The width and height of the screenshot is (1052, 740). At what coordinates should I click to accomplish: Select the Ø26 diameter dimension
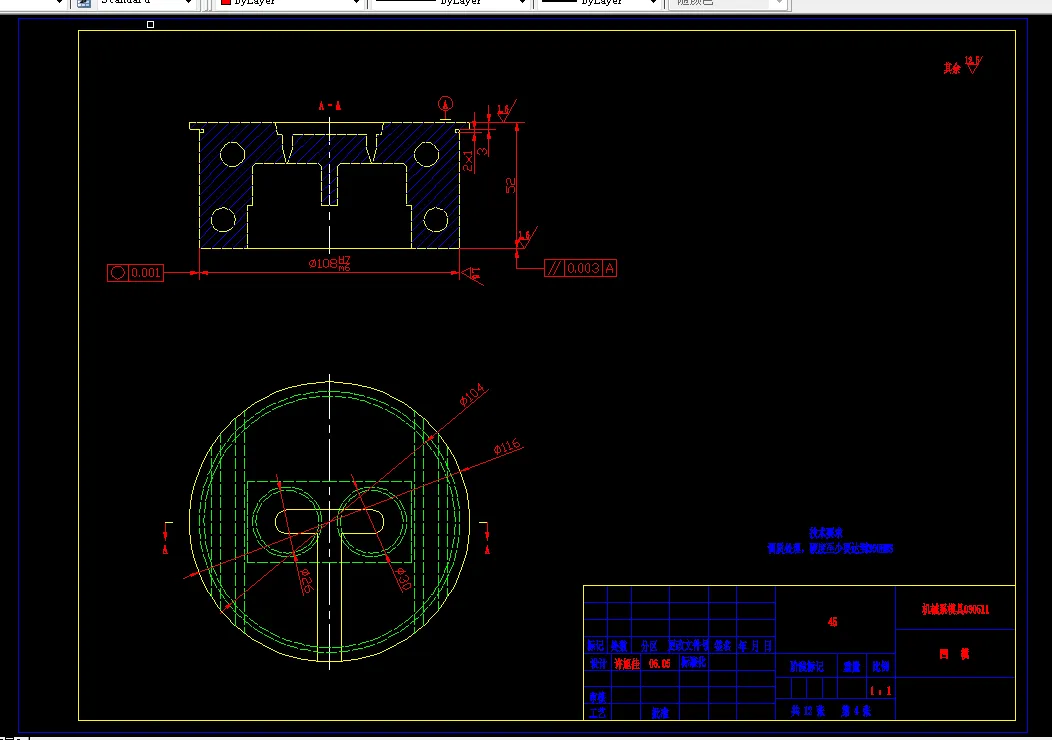coord(305,580)
